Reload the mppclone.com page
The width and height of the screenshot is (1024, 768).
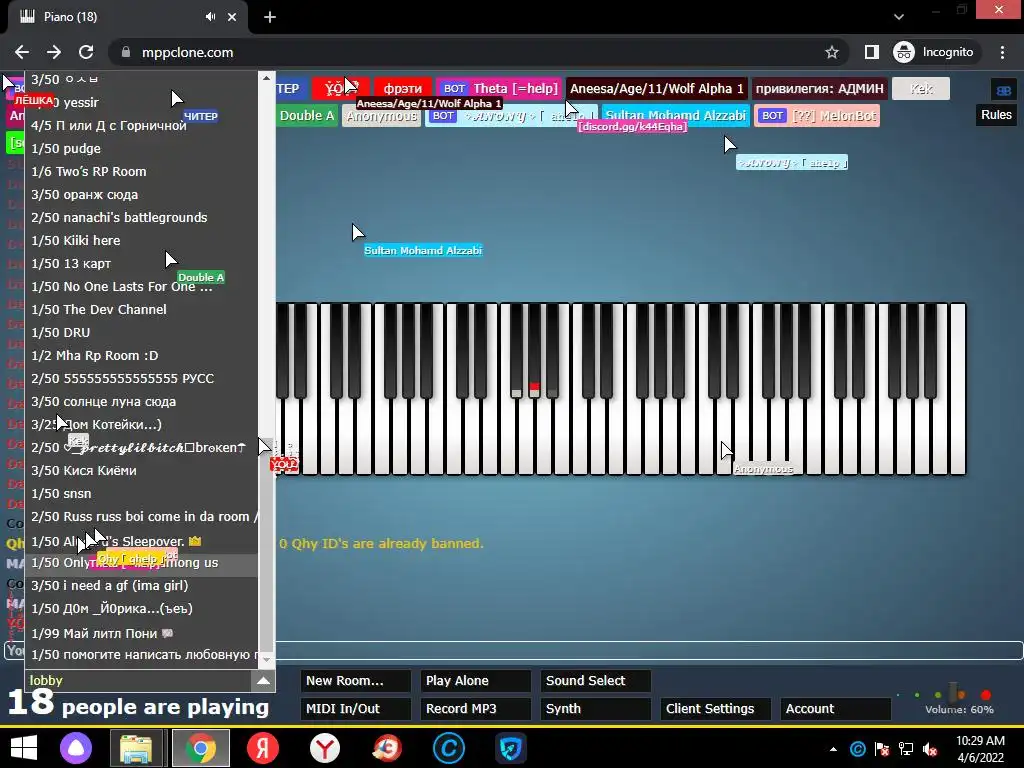86,52
